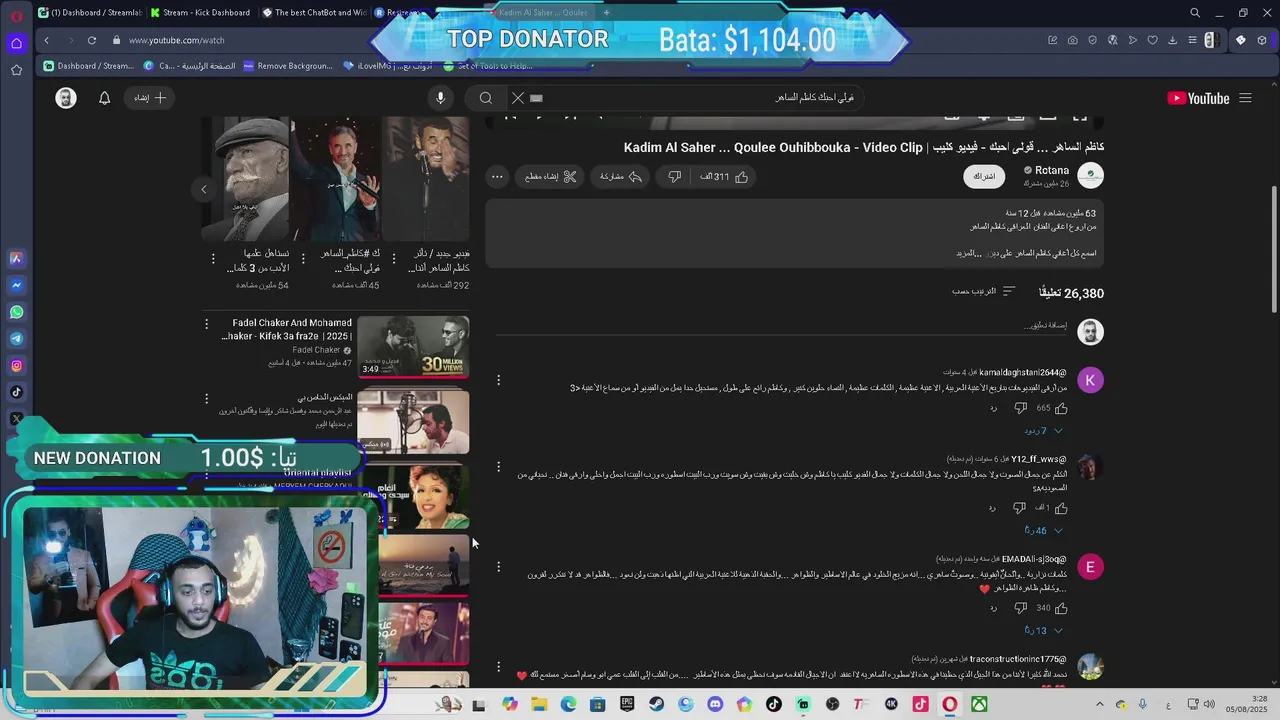The width and height of the screenshot is (1280, 720).
Task: Open the old man with cap short thumbnail
Action: click(x=246, y=180)
